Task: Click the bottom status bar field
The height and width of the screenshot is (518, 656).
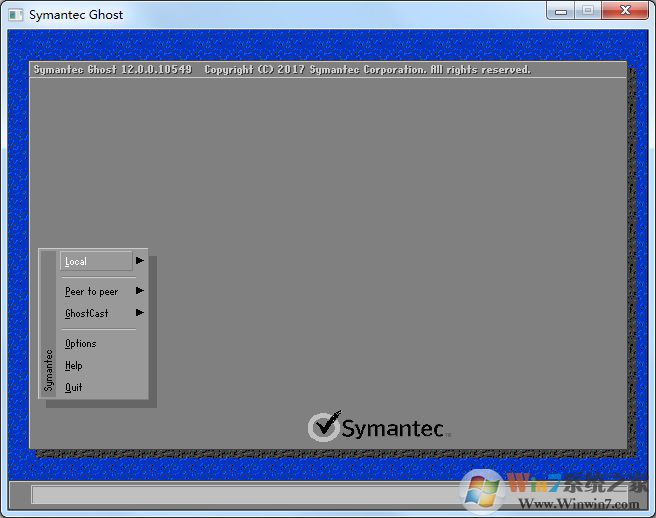Action: pos(329,495)
